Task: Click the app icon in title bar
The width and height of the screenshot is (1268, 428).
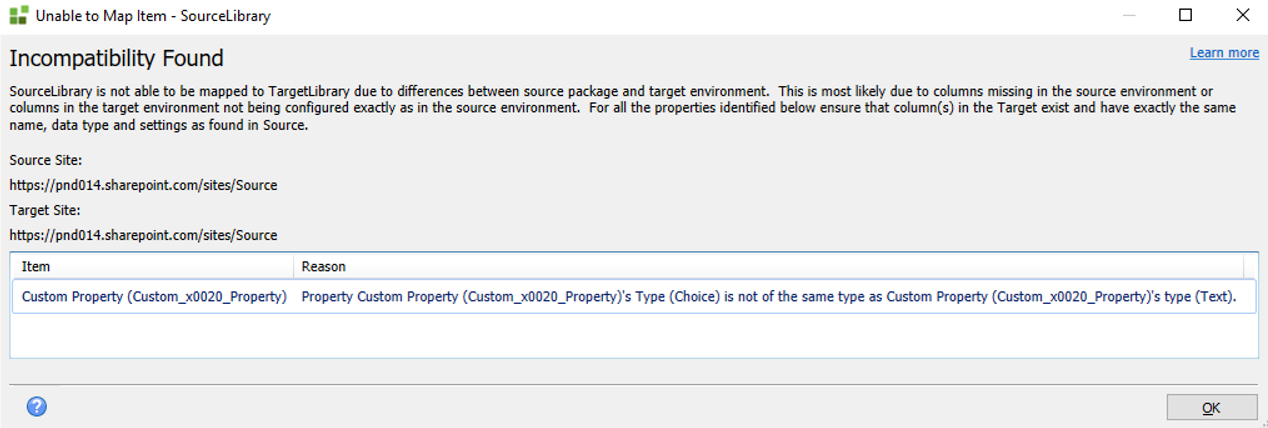Action: (18, 16)
